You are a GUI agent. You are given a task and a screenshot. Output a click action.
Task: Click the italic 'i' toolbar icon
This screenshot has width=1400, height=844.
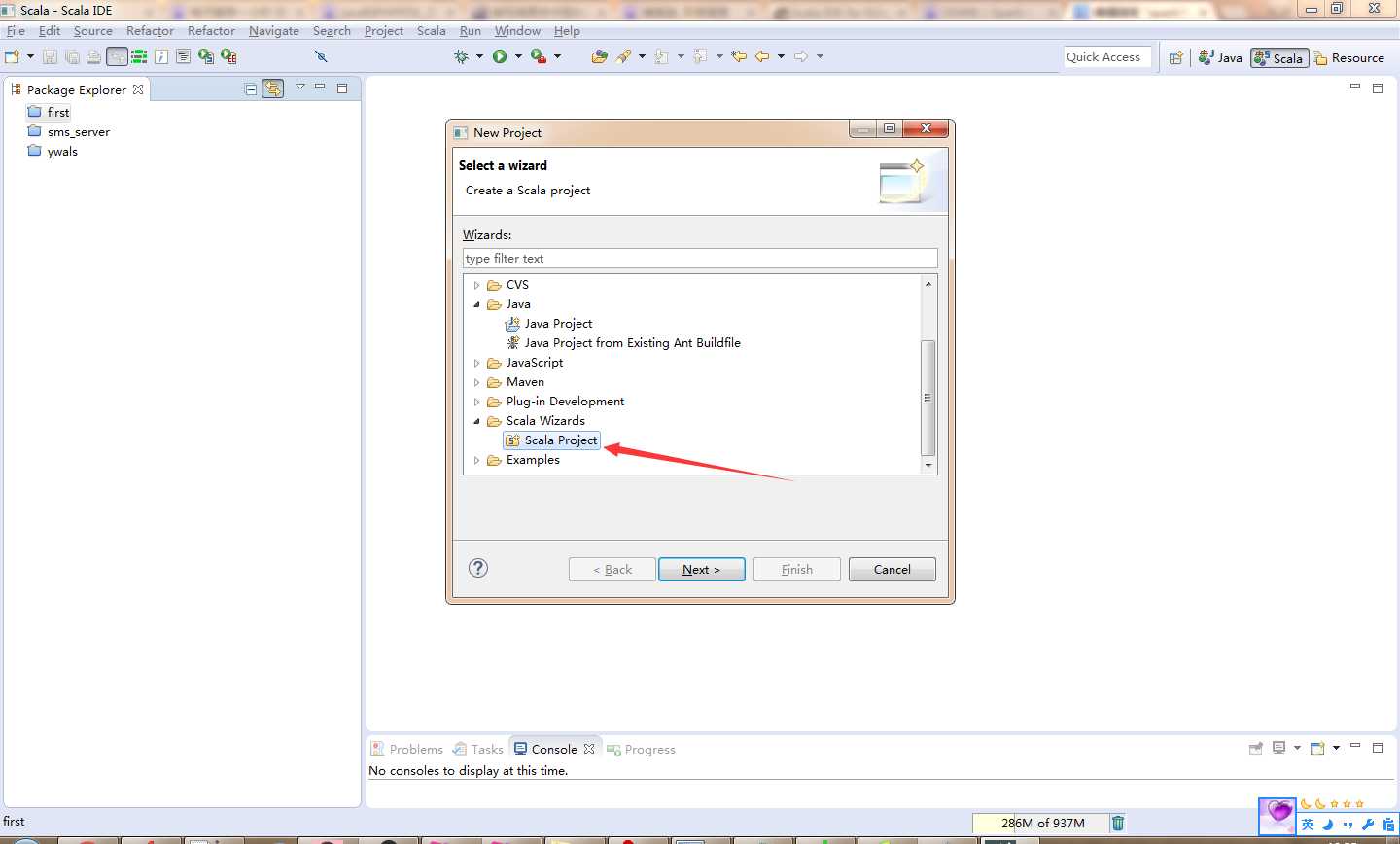[161, 56]
